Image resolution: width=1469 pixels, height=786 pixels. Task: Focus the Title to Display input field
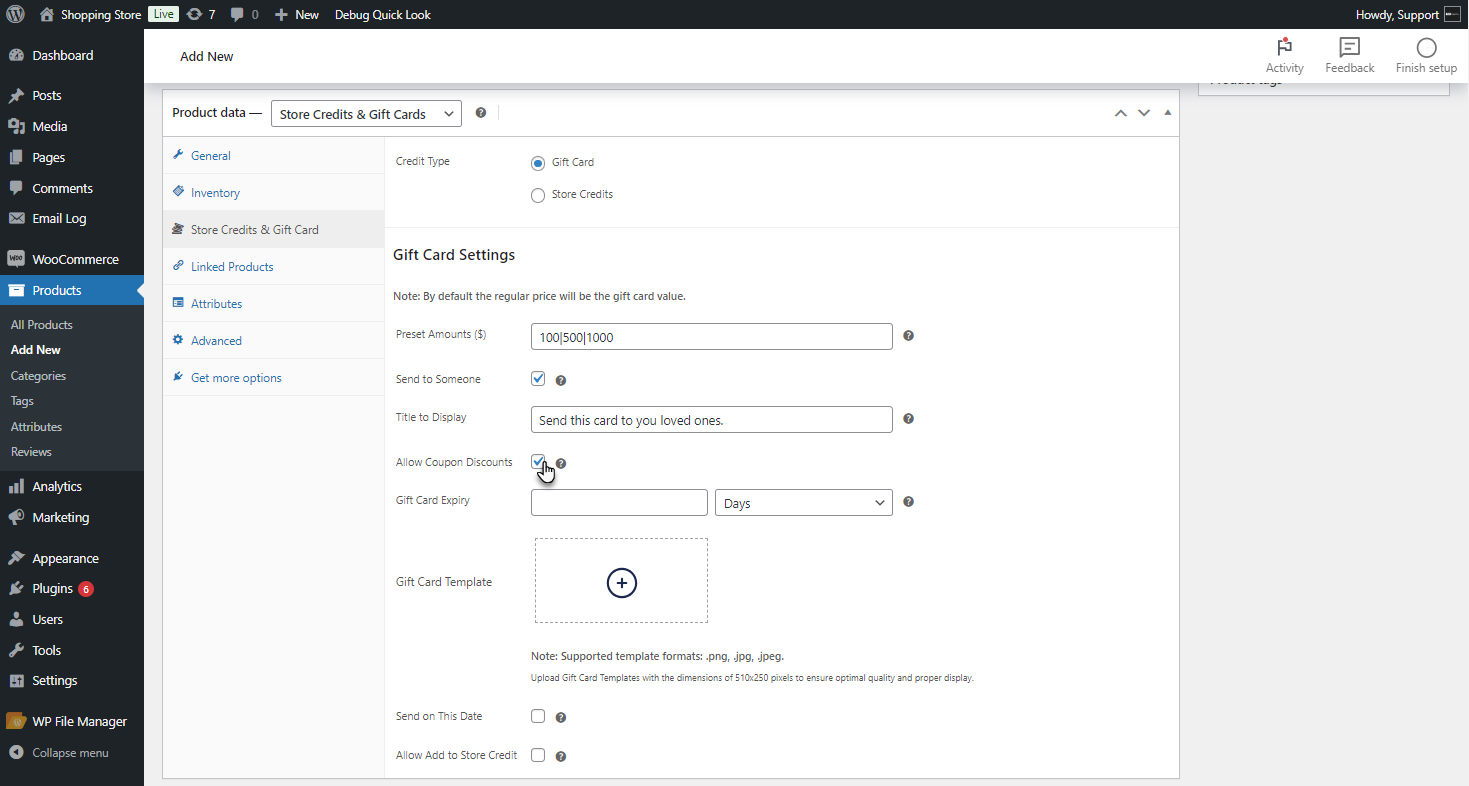[x=711, y=420]
